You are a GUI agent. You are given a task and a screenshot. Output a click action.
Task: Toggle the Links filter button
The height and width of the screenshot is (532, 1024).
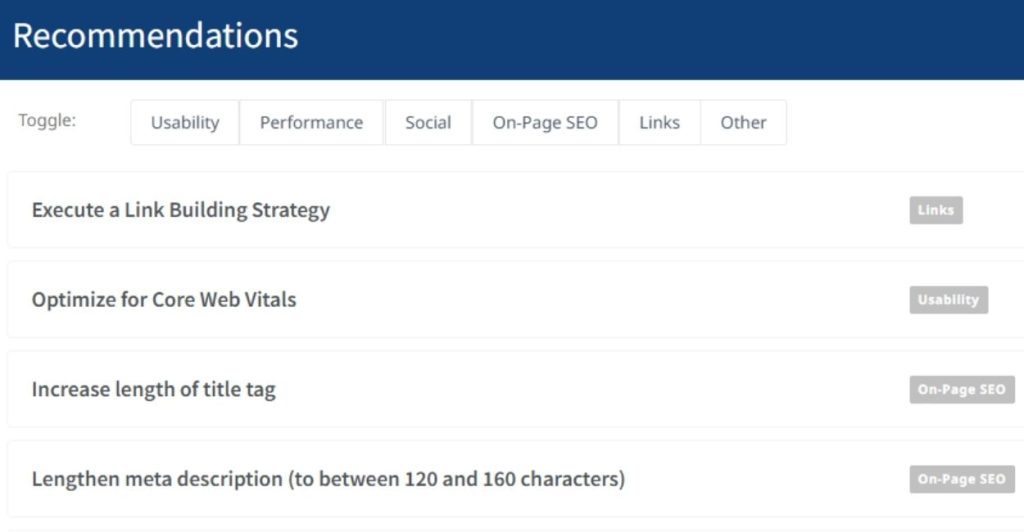tap(659, 123)
